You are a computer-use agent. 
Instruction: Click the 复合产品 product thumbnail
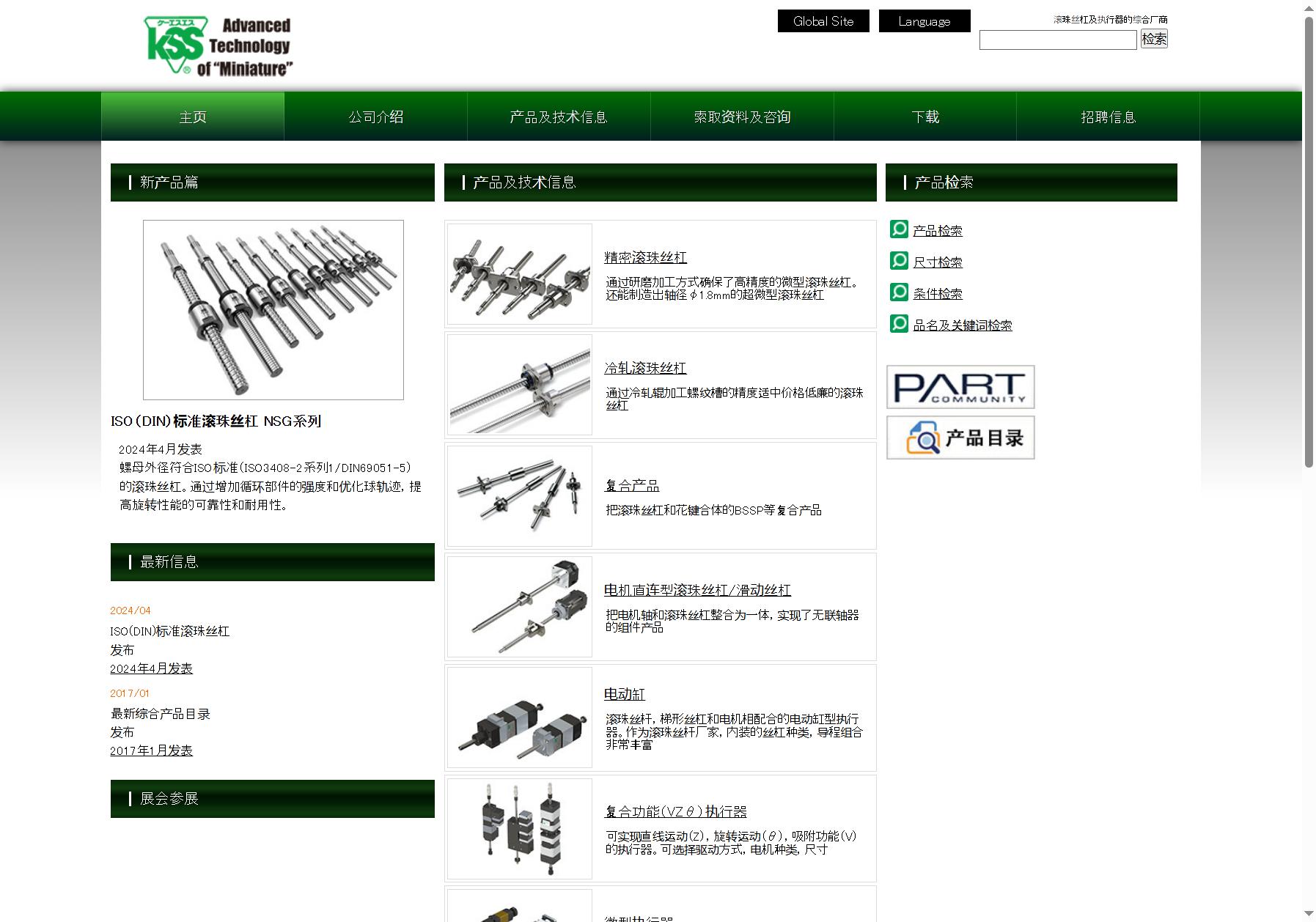coord(520,496)
